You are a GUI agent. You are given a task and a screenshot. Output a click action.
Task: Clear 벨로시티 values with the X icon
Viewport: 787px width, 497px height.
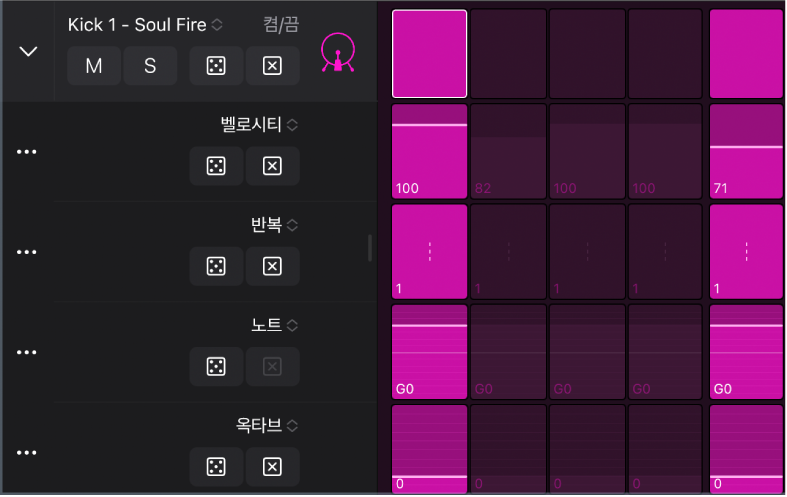(x=272, y=166)
